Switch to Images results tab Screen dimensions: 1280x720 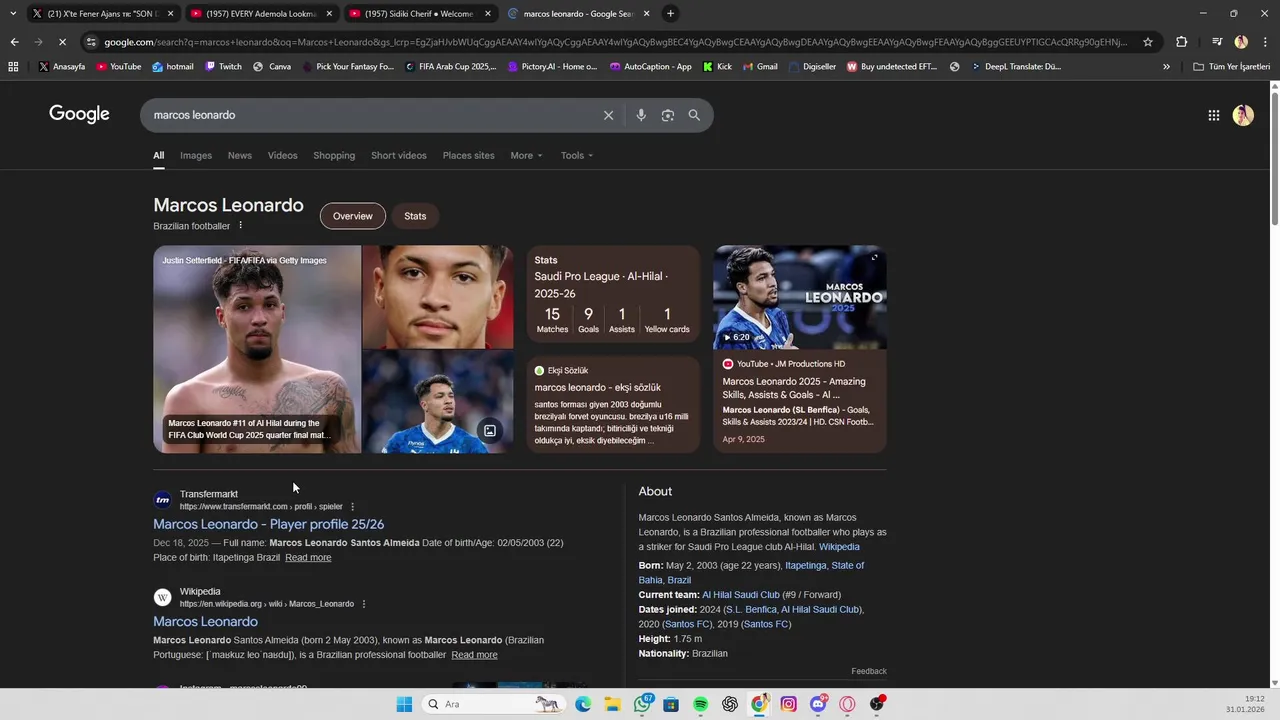coord(196,156)
